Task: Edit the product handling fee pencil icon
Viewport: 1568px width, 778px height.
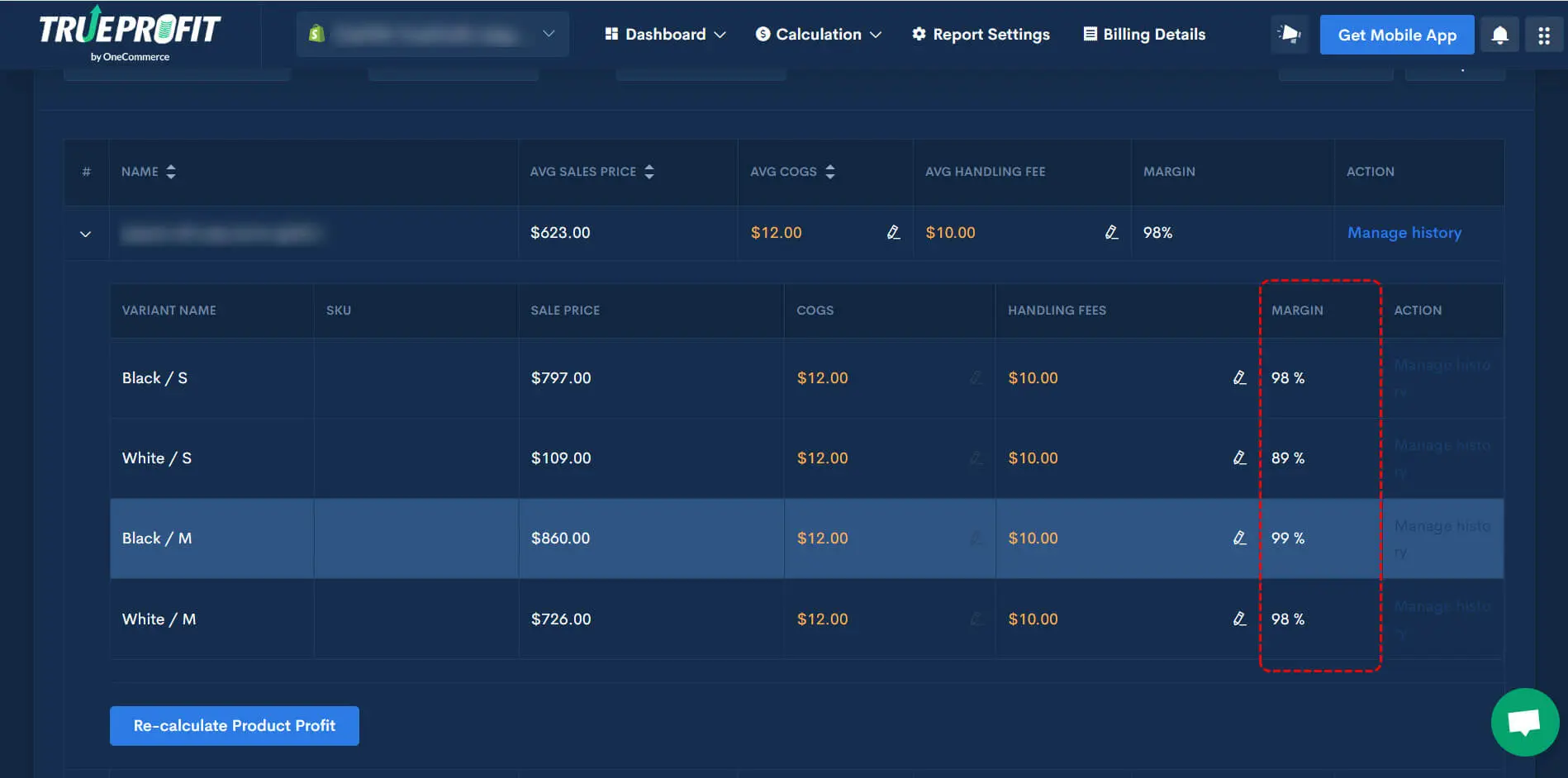Action: coord(1111,232)
